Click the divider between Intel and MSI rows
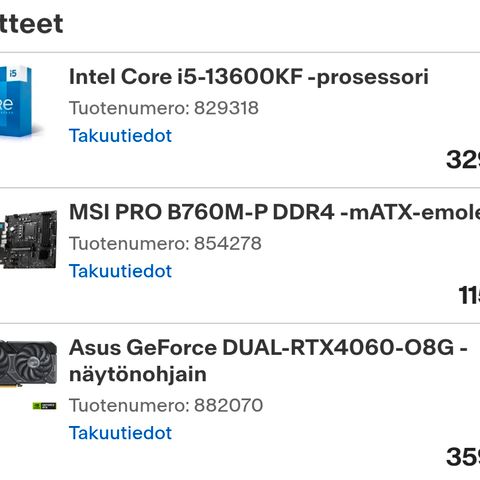This screenshot has width=480, height=480. click(240, 188)
